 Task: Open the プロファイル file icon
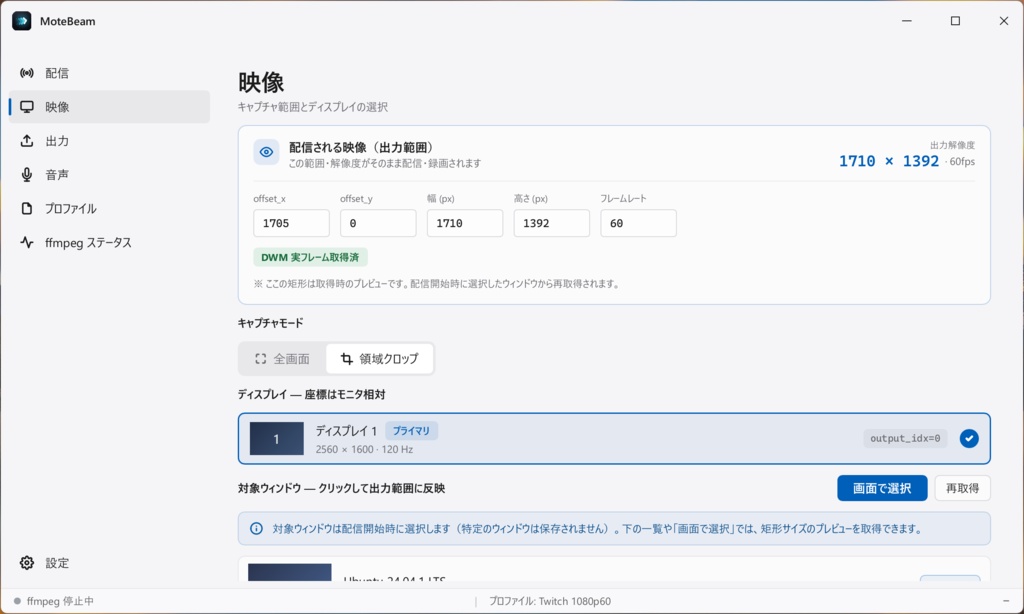[x=27, y=208]
